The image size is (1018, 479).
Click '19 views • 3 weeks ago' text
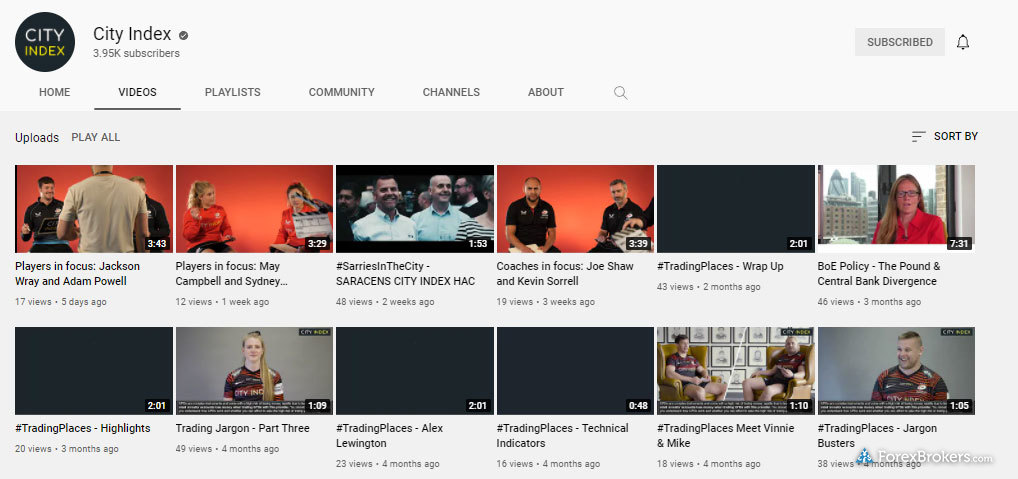(x=545, y=302)
